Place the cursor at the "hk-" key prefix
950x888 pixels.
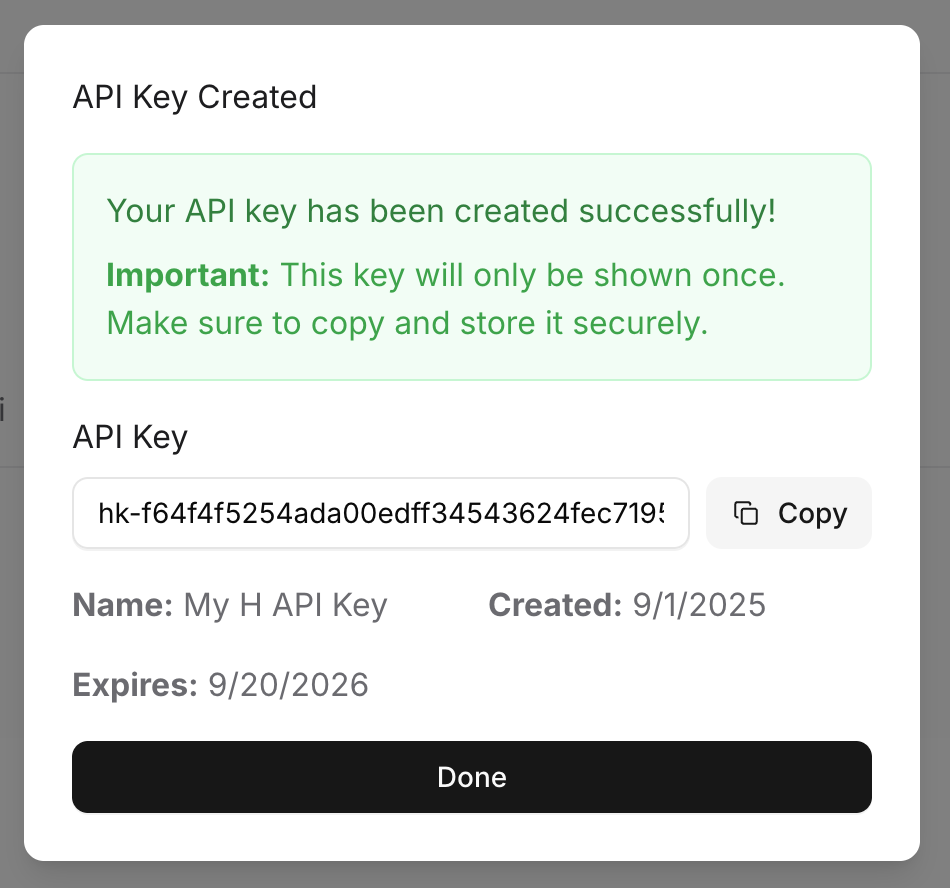coord(119,514)
